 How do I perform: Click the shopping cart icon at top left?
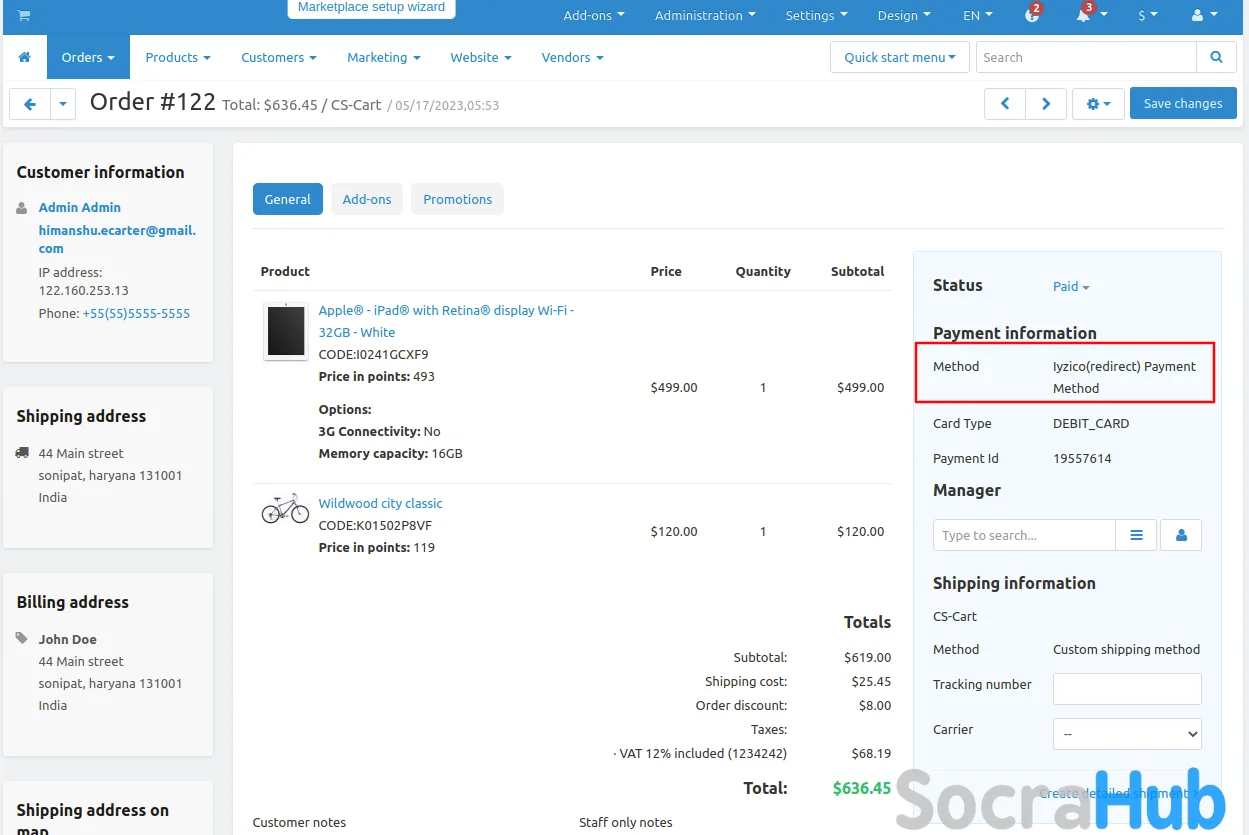click(24, 16)
